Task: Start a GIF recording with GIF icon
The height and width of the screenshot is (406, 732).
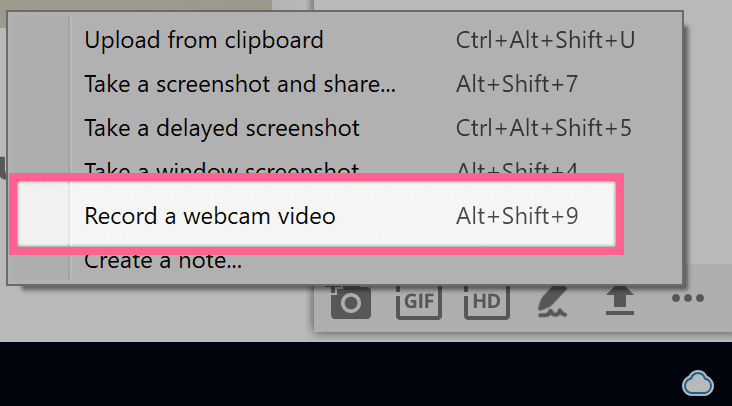Action: coord(418,300)
